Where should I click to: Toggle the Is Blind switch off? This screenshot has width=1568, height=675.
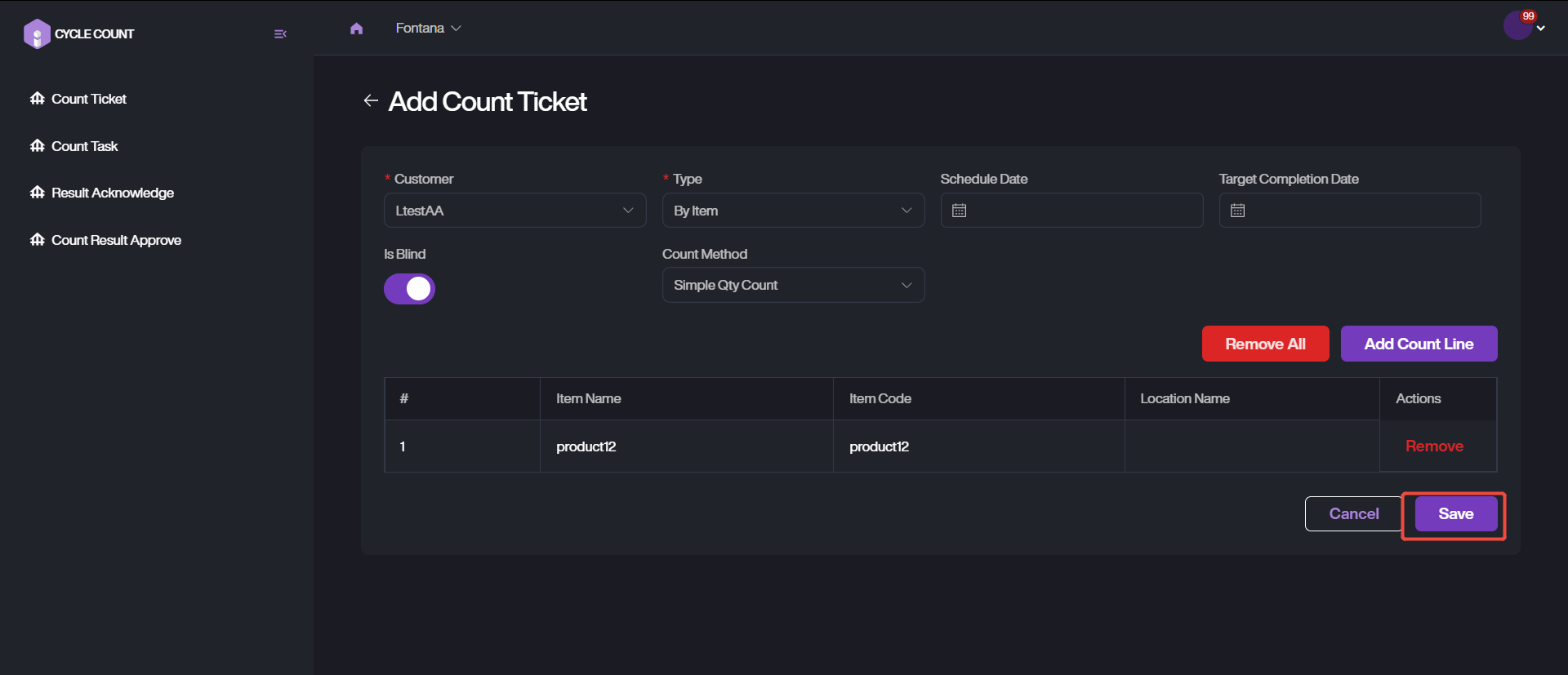pos(409,288)
